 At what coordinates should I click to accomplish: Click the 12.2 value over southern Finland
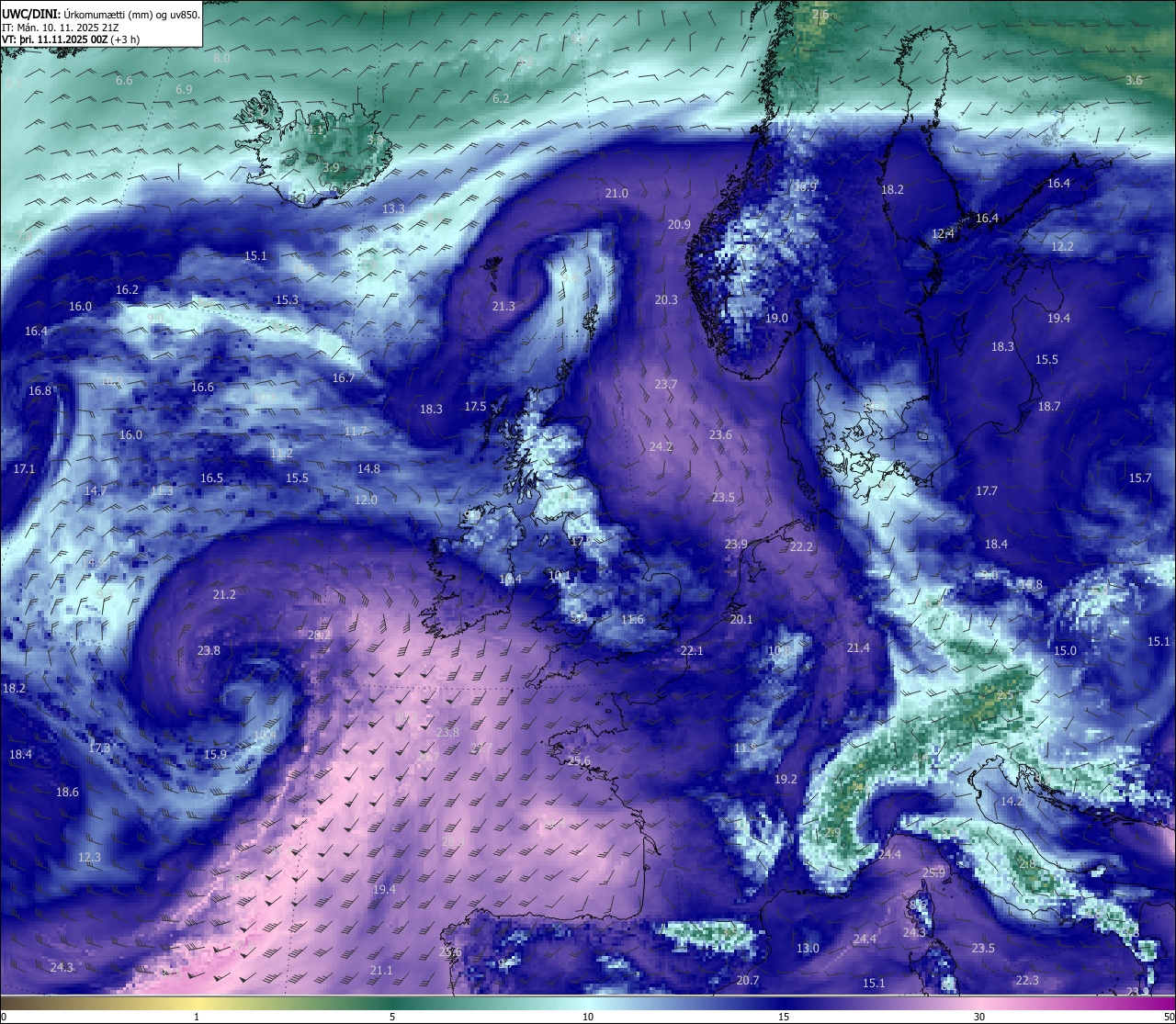pos(1062,247)
